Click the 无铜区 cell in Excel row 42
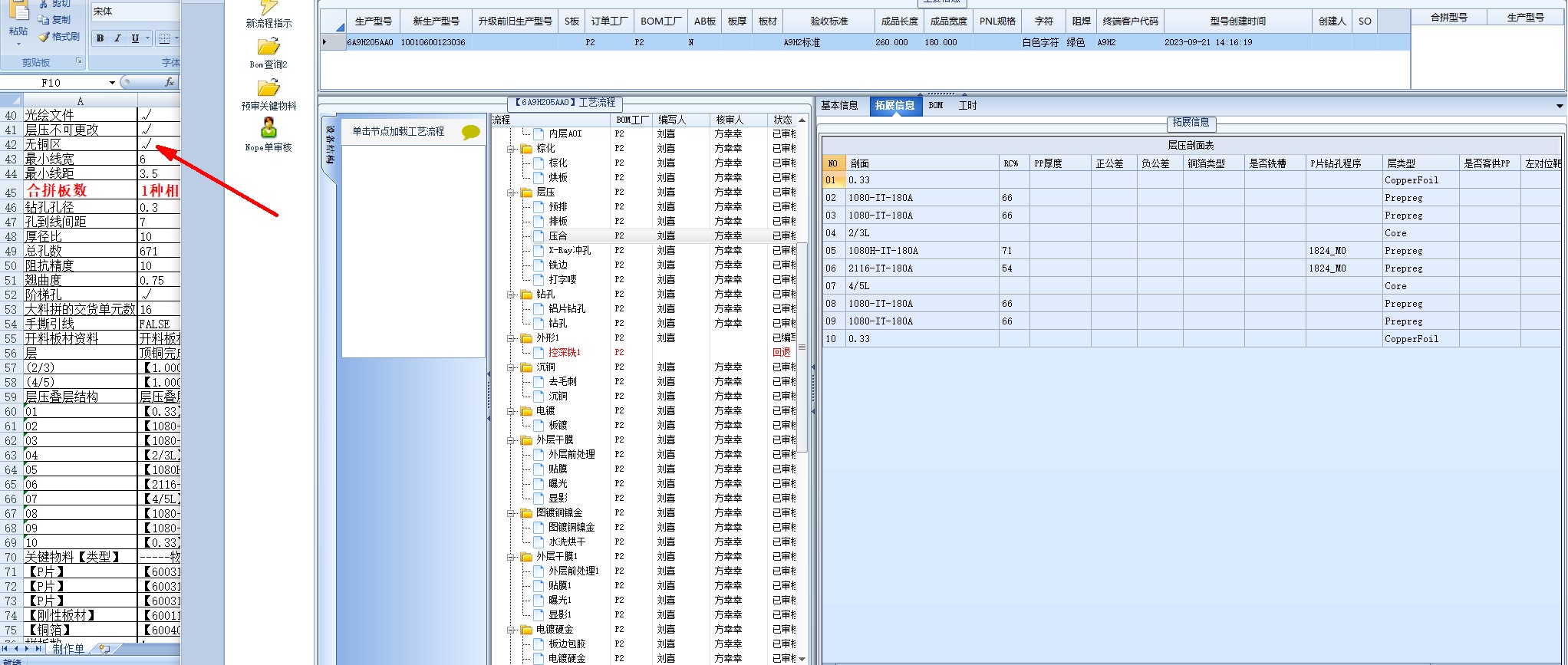The image size is (1568, 665). [80, 144]
